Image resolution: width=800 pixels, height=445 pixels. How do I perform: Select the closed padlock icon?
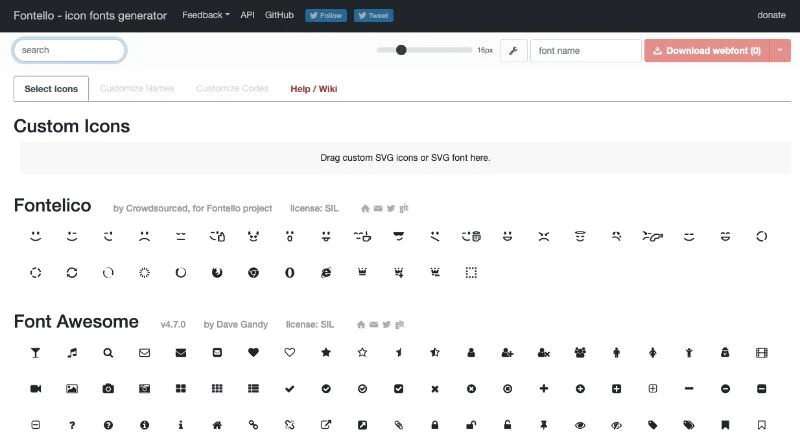click(435, 425)
